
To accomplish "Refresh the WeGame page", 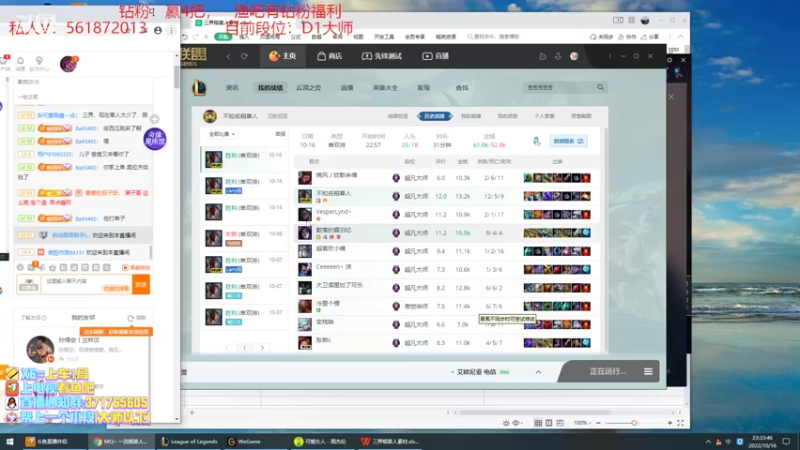I will click(244, 56).
